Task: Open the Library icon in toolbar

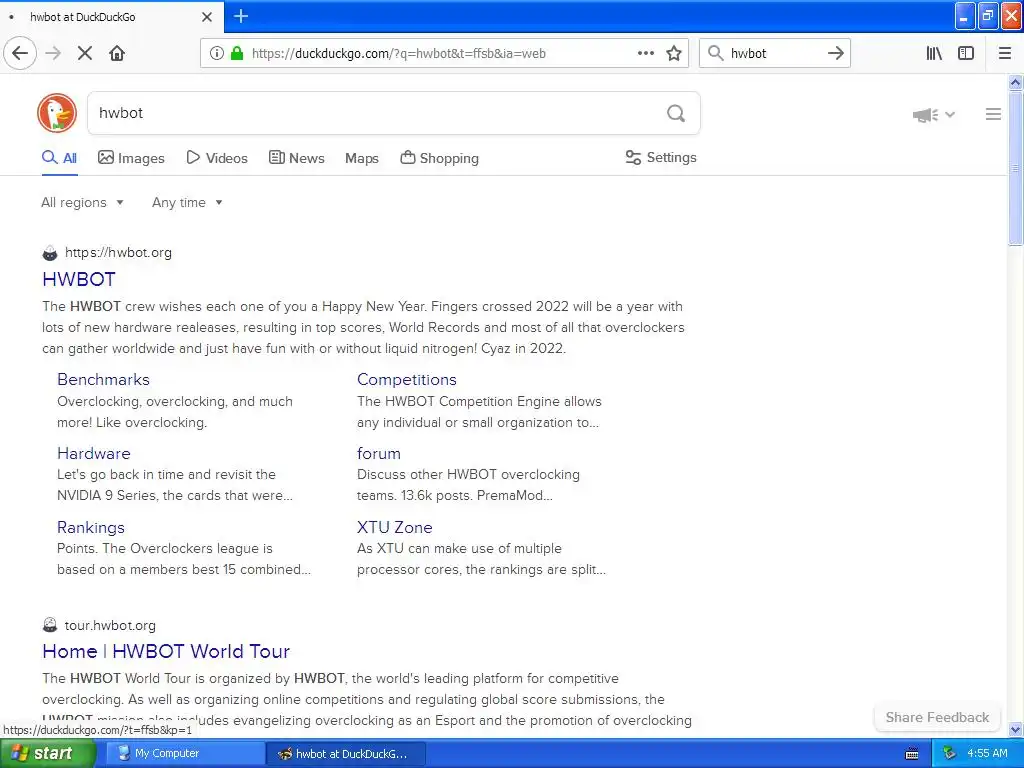Action: [x=934, y=53]
